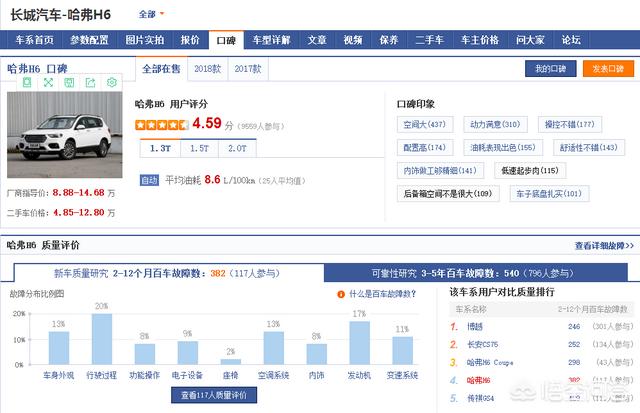The height and width of the screenshot is (413, 640).
Task: Click the 发动机 17% chart bar
Action: coord(360,343)
